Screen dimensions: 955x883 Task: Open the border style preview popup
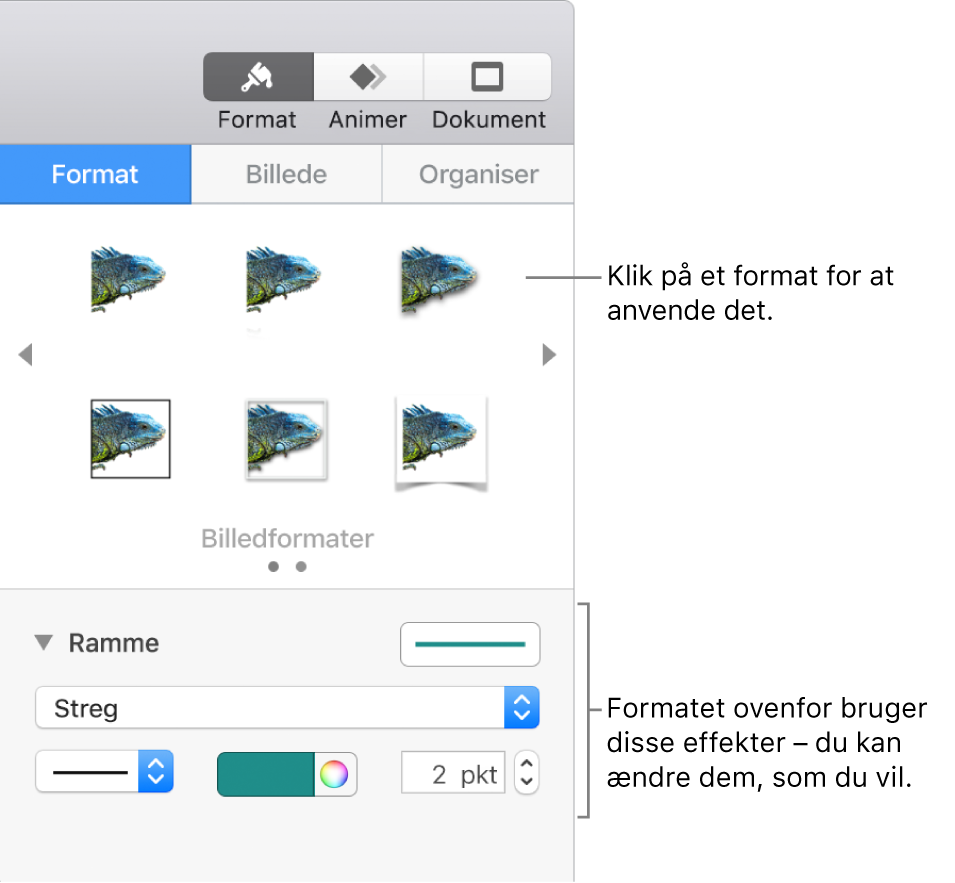pos(470,644)
